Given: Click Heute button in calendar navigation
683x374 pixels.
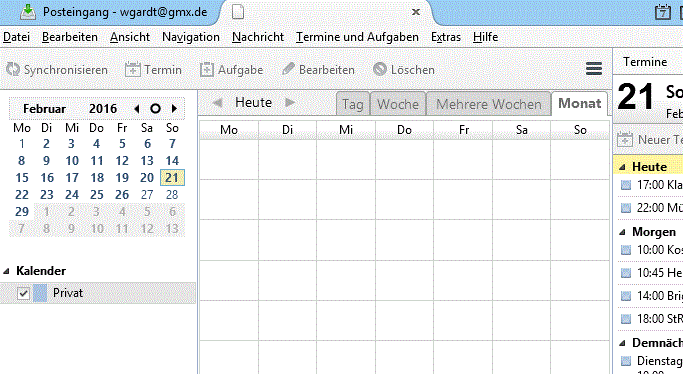Looking at the screenshot, I should tap(253, 102).
